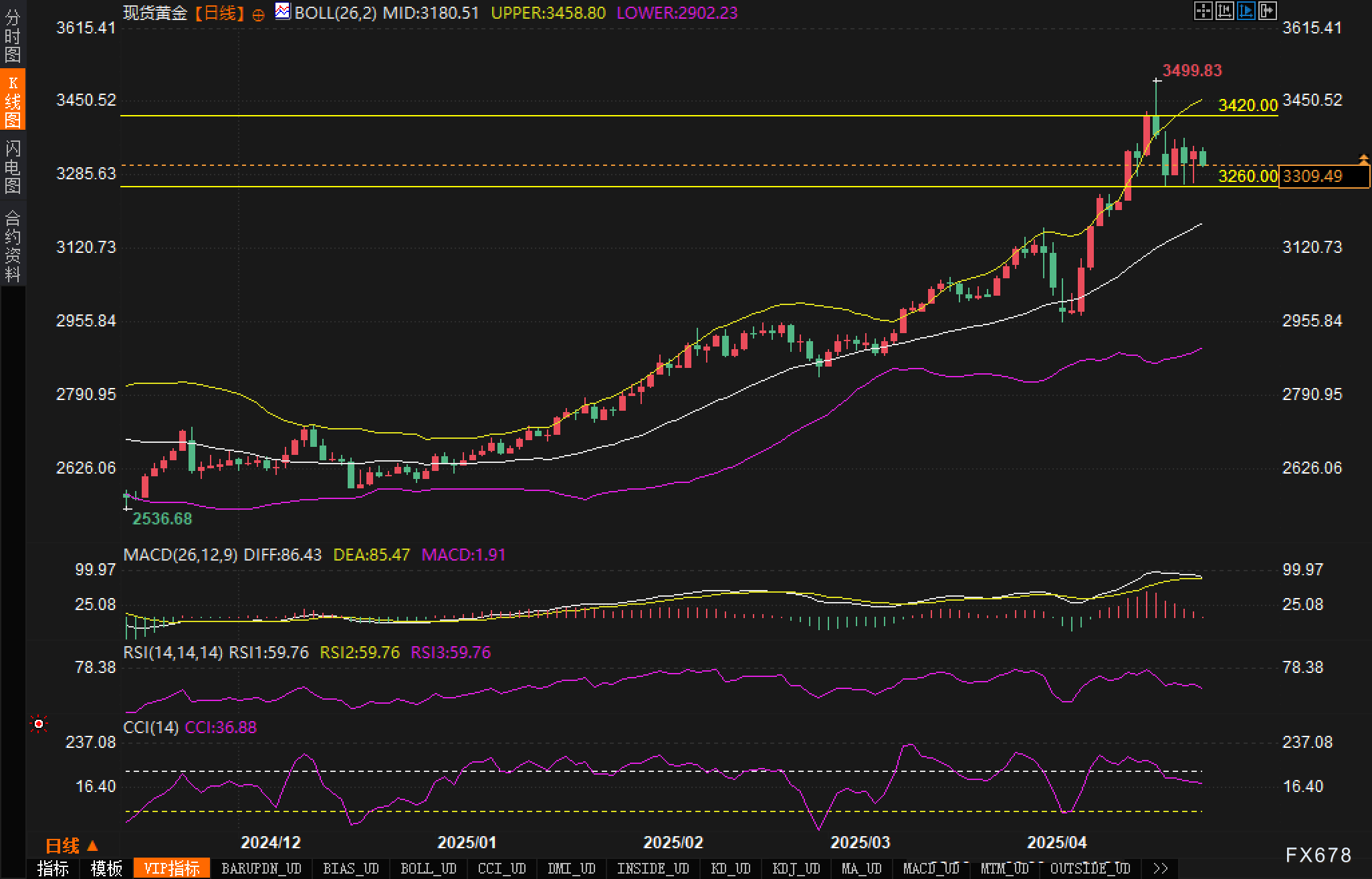Click the 模板 template tab

coord(106,868)
